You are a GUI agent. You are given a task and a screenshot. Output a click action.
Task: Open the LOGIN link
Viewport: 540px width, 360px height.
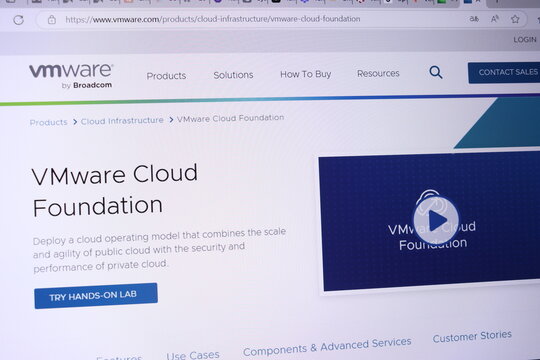(525, 40)
